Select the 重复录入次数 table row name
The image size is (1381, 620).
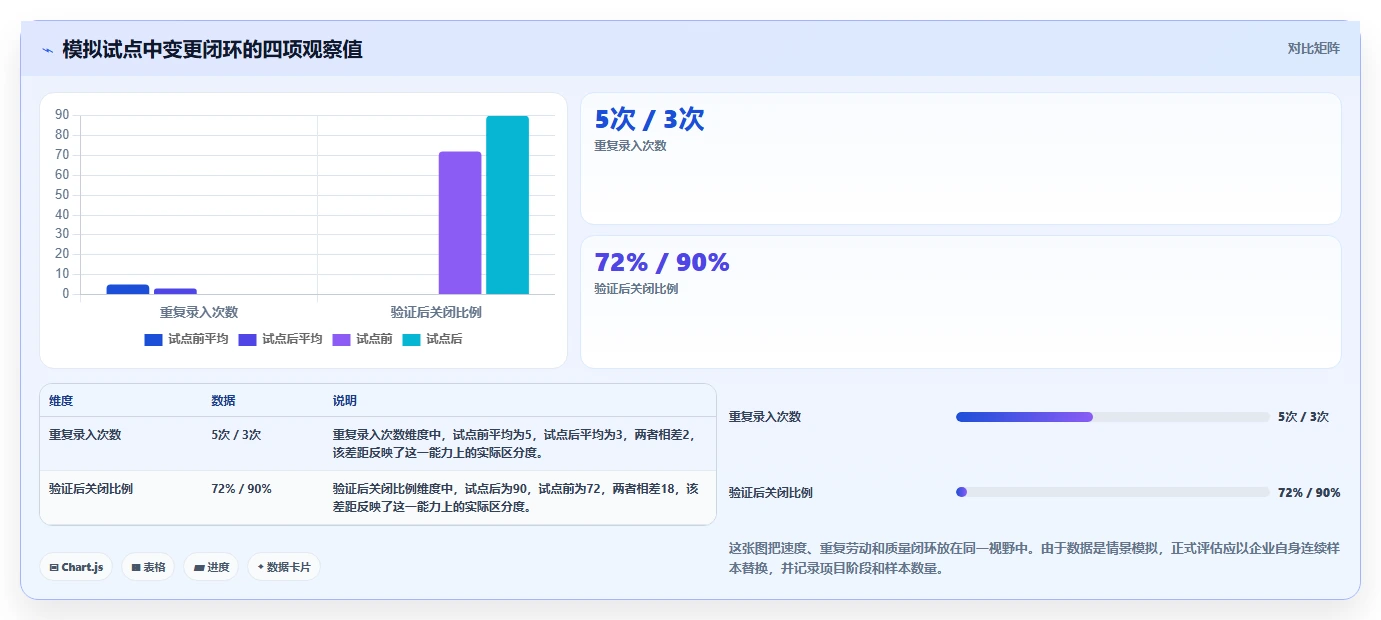(x=85, y=435)
